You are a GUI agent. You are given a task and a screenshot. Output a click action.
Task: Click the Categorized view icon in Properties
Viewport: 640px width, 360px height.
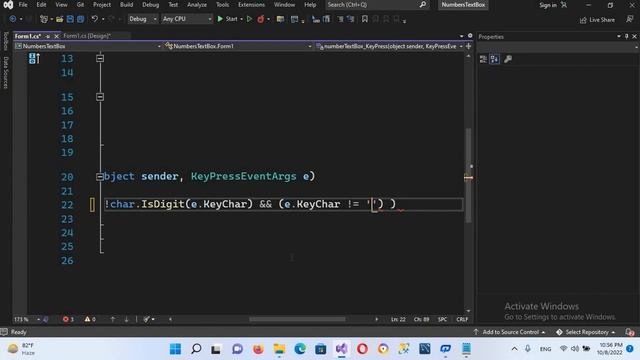pyautogui.click(x=483, y=59)
